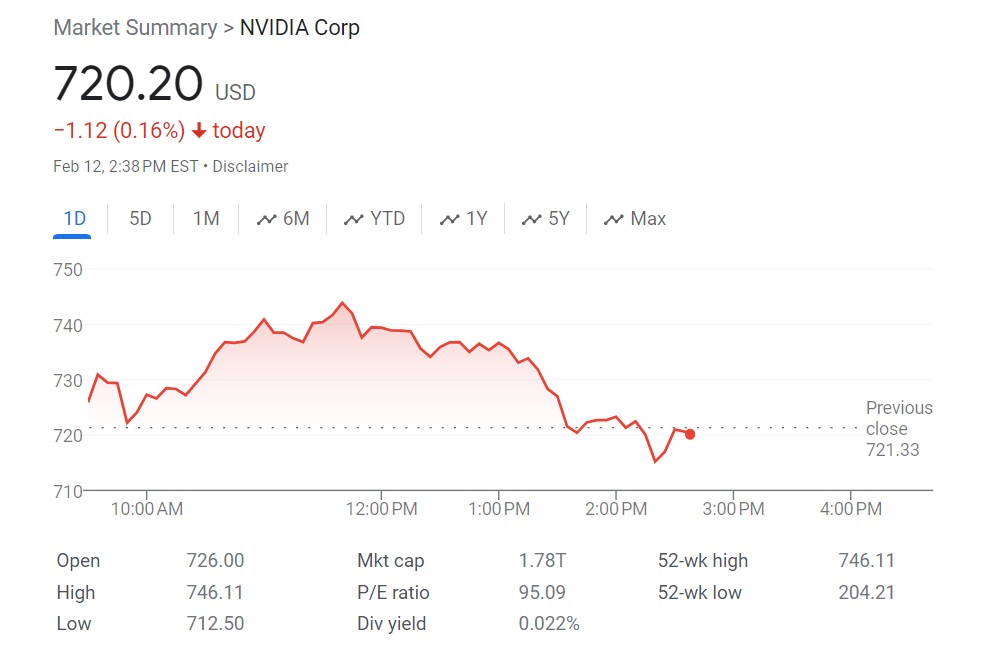Click the red down arrow next to today

199,131
